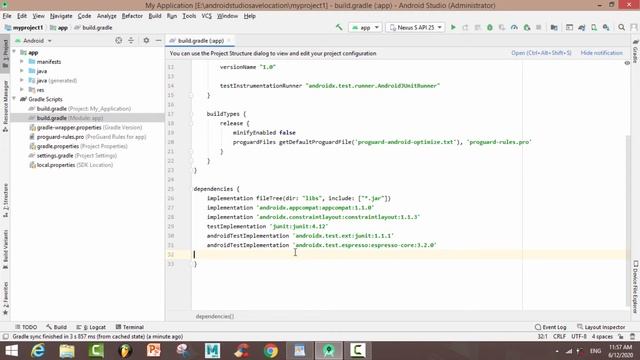The height and width of the screenshot is (360, 640).
Task: Open the Build Variants side tab
Action: coord(5,249)
